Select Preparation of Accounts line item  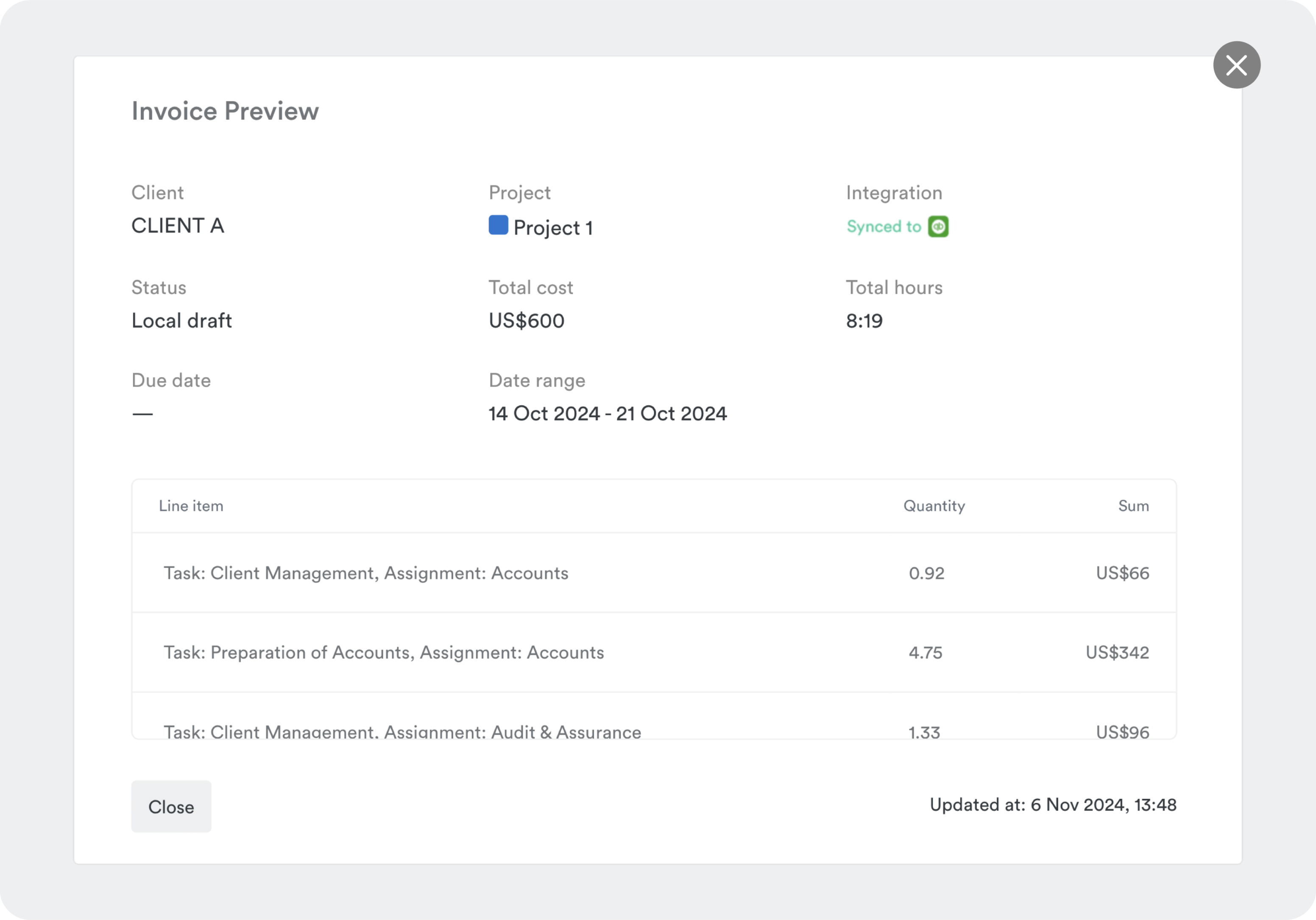click(383, 652)
